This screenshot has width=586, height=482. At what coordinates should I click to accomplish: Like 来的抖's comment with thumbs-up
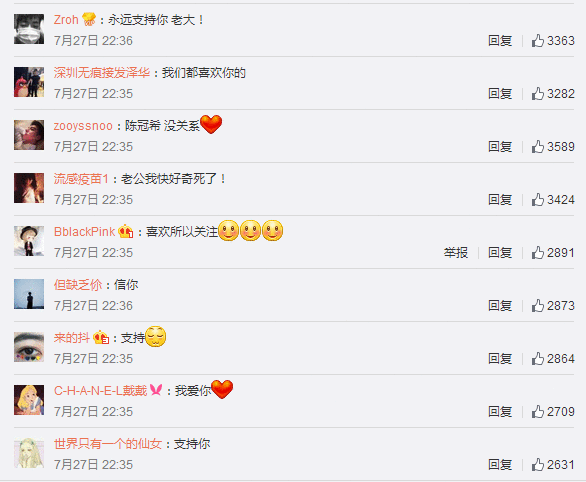point(537,359)
